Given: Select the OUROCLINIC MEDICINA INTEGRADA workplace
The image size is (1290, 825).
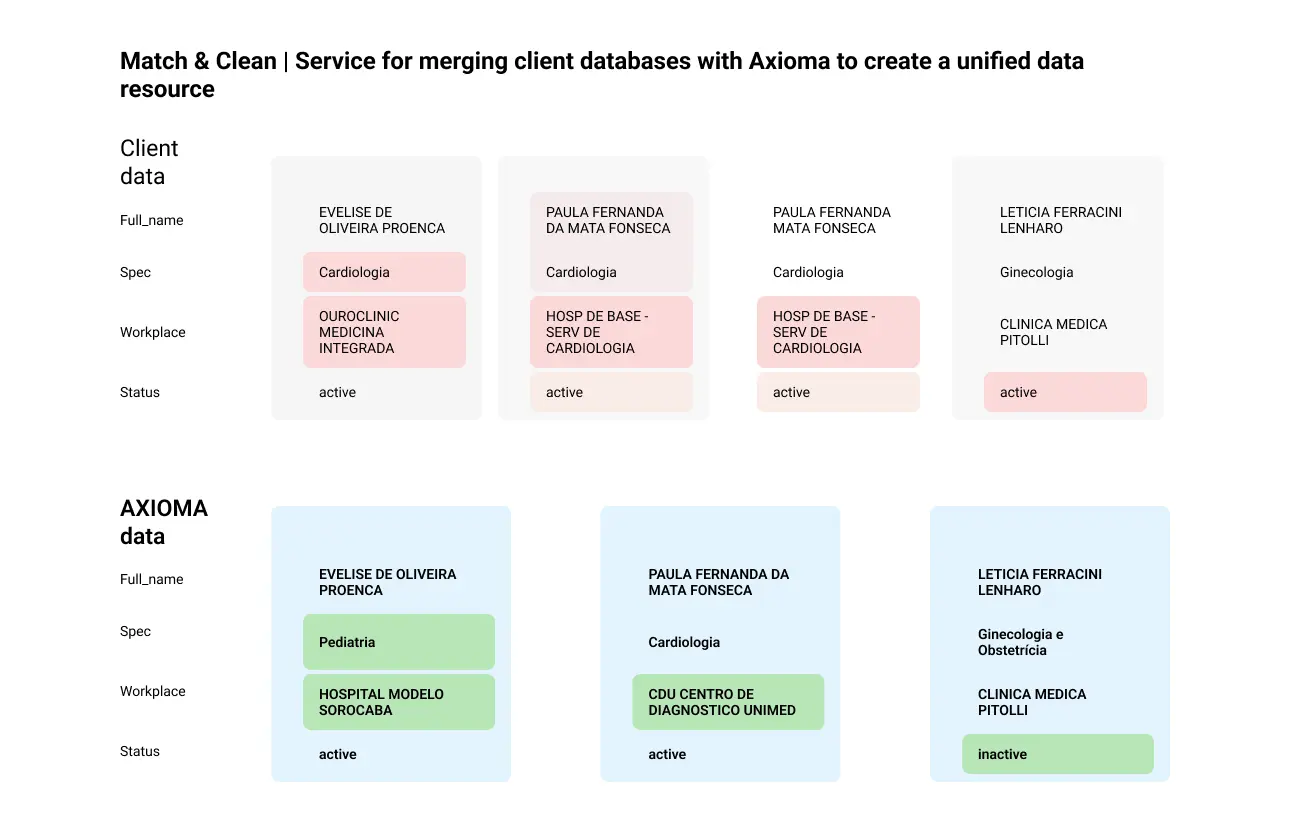Looking at the screenshot, I should (x=384, y=332).
